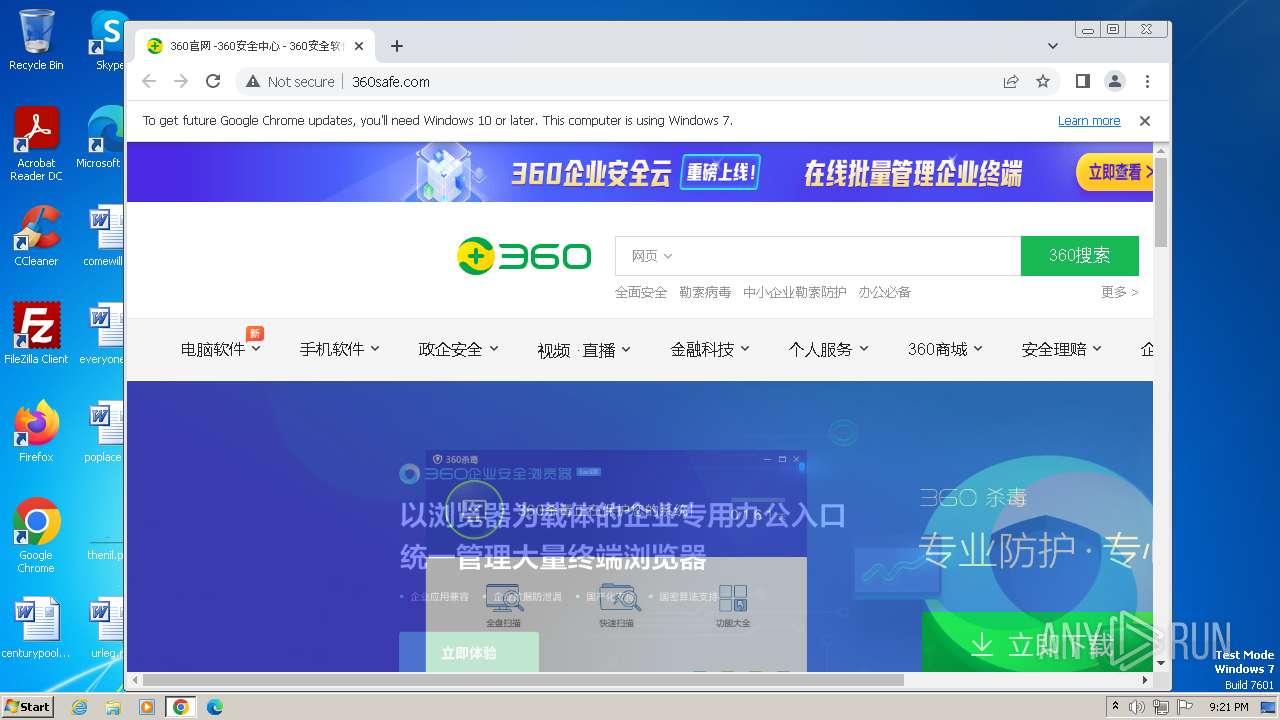Open Recycle Bin on the desktop

pyautogui.click(x=36, y=40)
